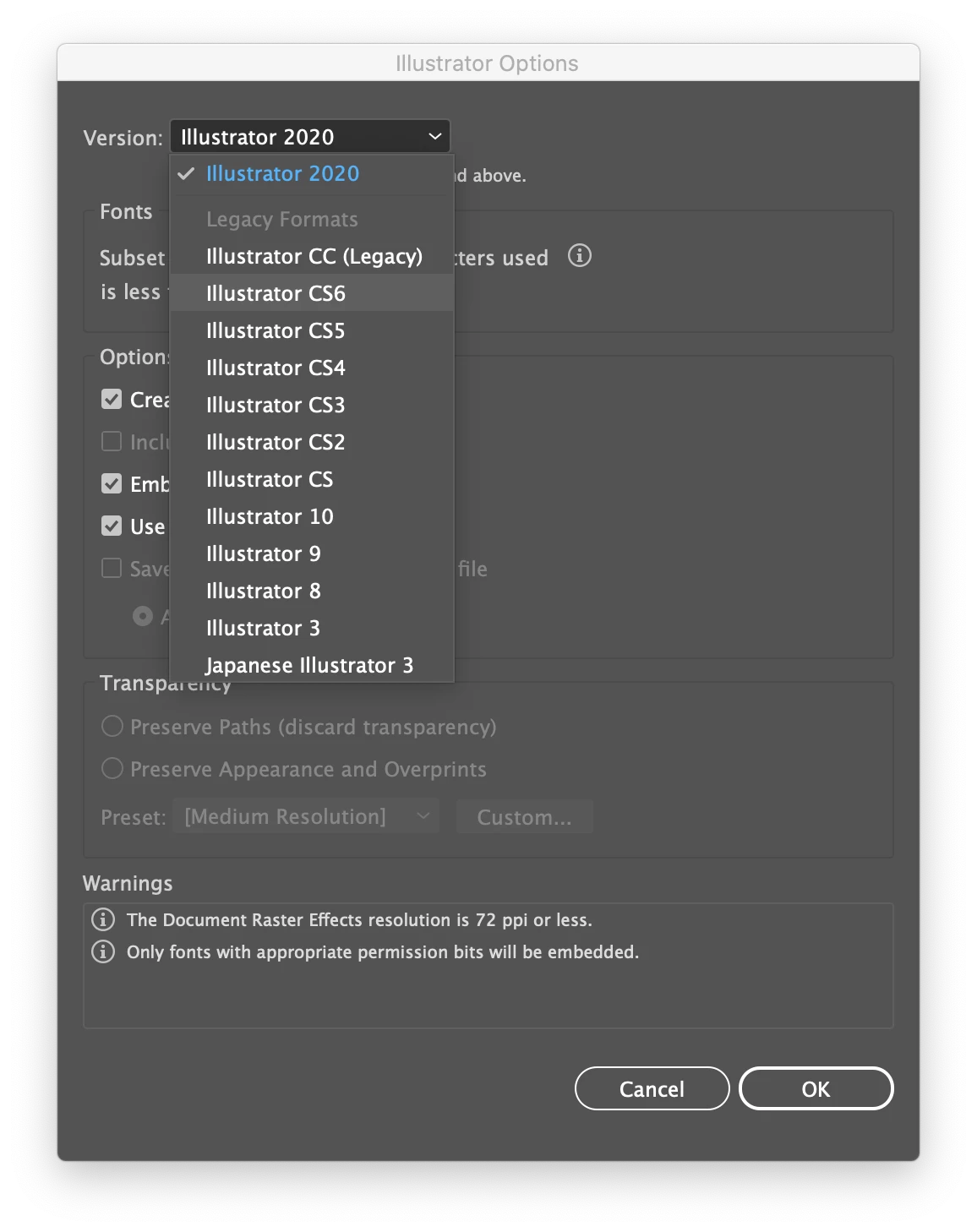Choose the Illustrator 3 entry
Viewport: 977px width, 1232px height.
pos(312,628)
